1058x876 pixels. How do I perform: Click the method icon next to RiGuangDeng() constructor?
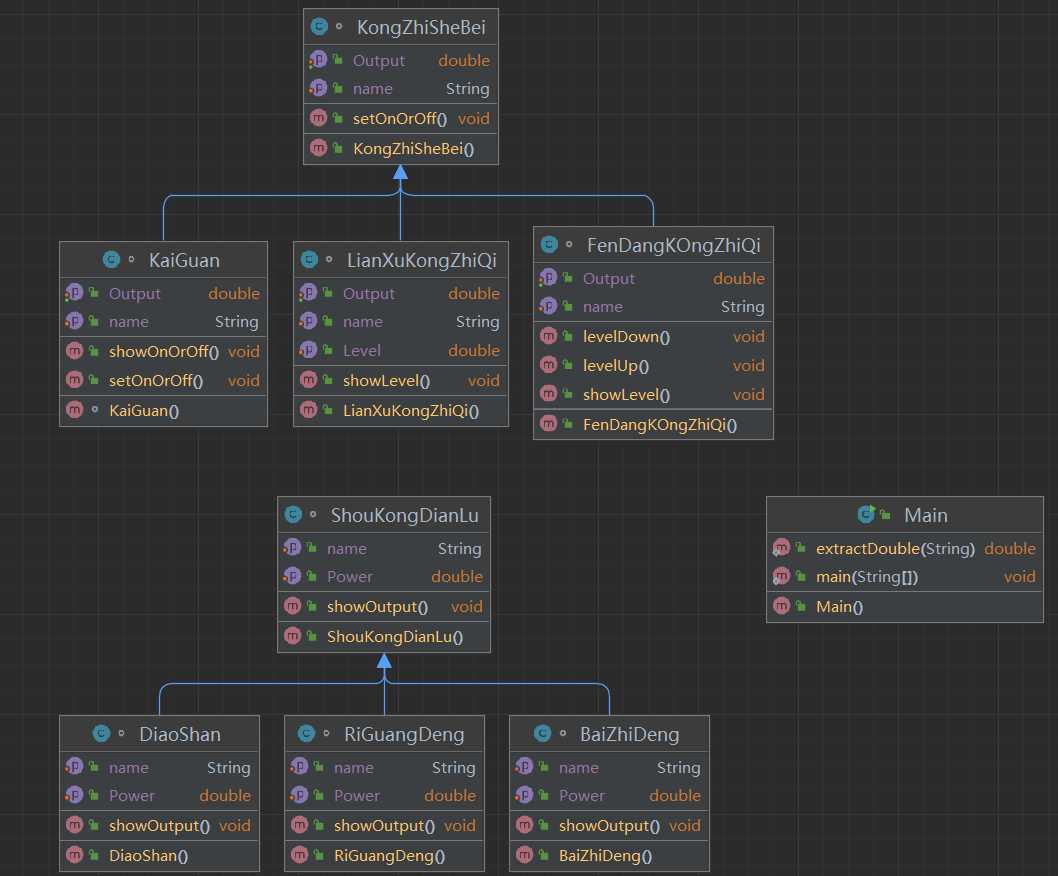coord(300,854)
